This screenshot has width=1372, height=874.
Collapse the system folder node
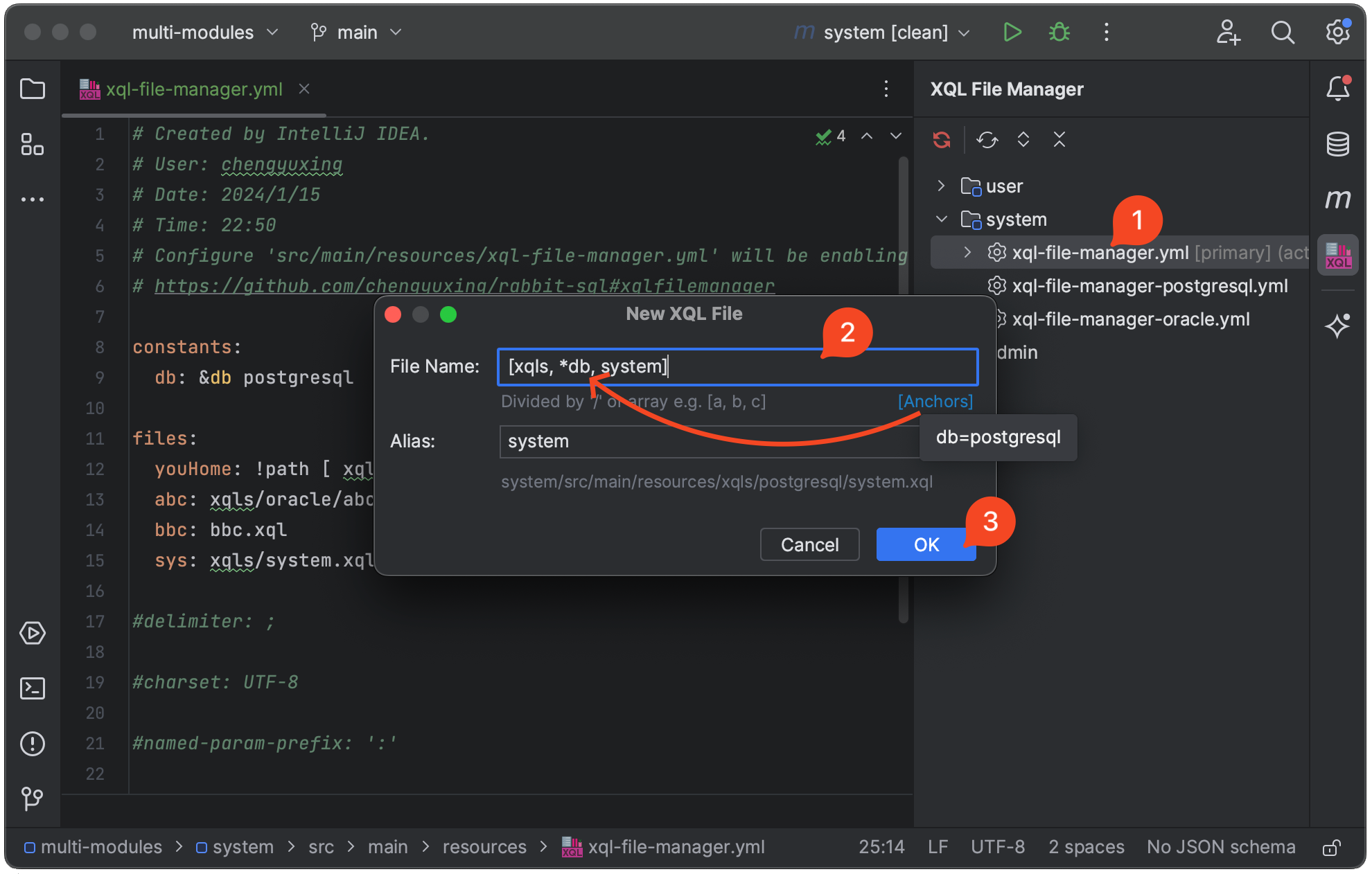(x=941, y=219)
